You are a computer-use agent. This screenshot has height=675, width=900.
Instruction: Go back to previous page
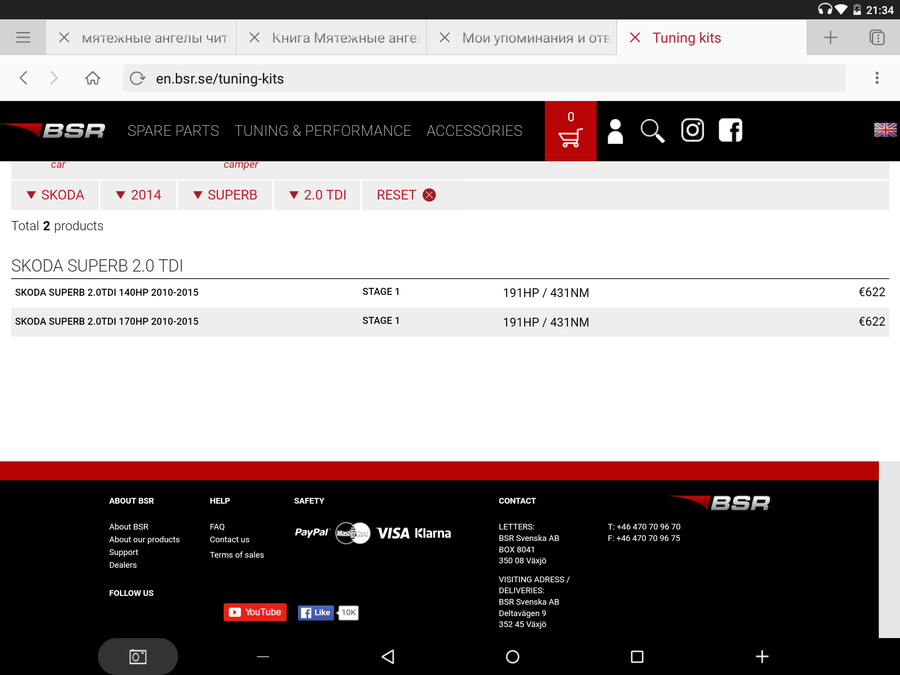pyautogui.click(x=24, y=78)
